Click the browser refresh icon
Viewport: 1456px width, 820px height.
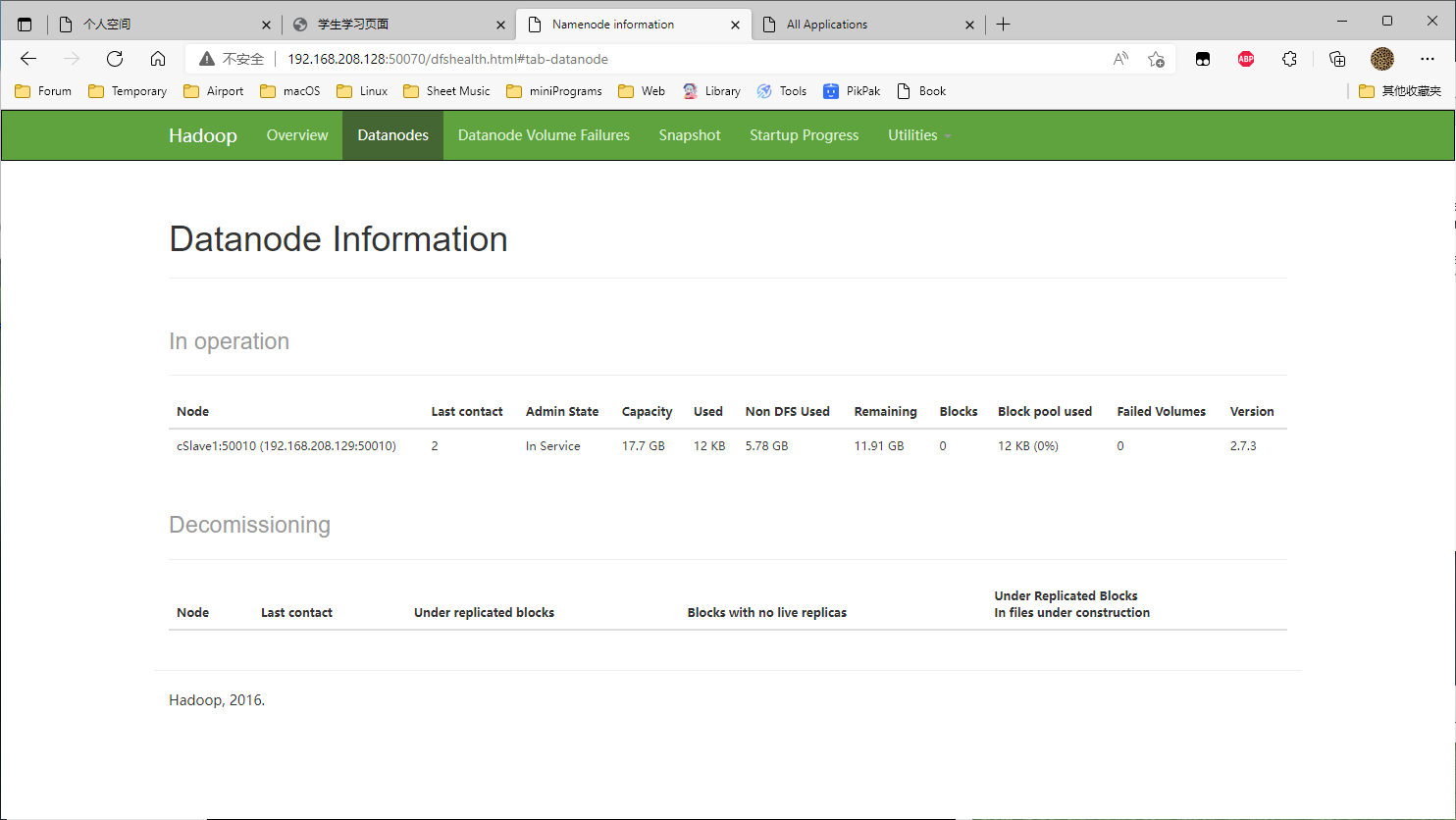click(115, 59)
